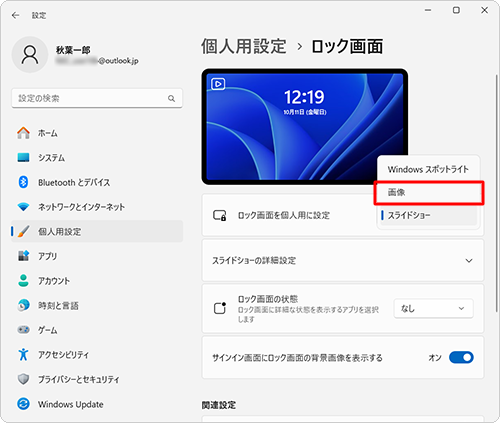Open ホーム settings page
Image resolution: width=500 pixels, height=423 pixels.
coord(97,133)
